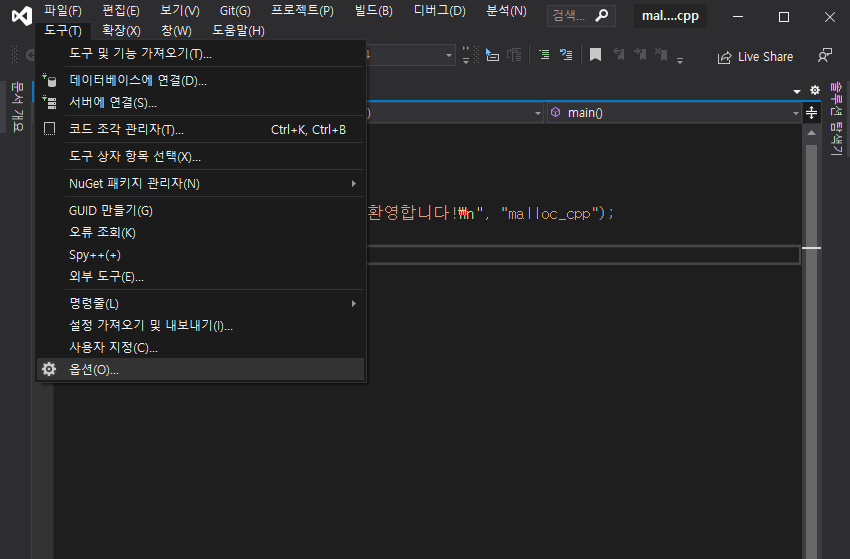This screenshot has height=559, width=850.
Task: Open the 파일(F) menu
Action: tap(63, 10)
